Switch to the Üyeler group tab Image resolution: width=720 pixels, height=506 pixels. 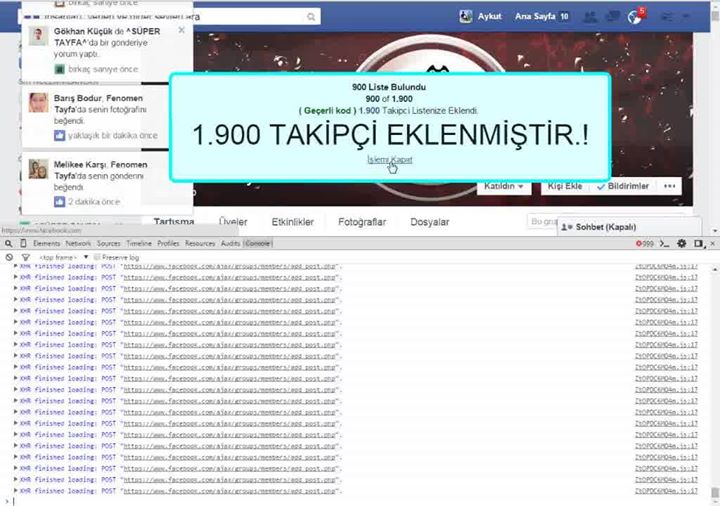click(x=233, y=222)
